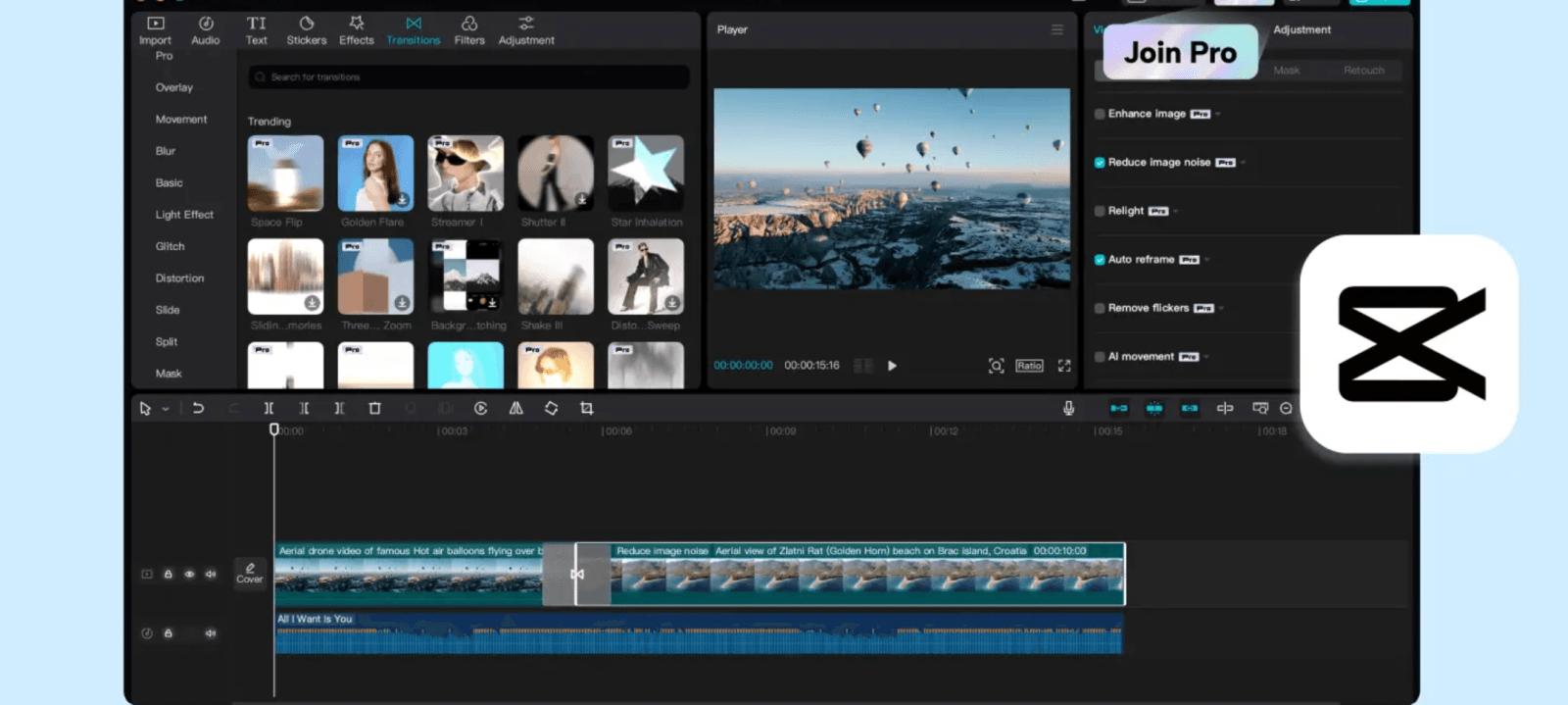Image resolution: width=1568 pixels, height=705 pixels.
Task: Expand the Enhance image options arrow
Action: pos(1218,114)
